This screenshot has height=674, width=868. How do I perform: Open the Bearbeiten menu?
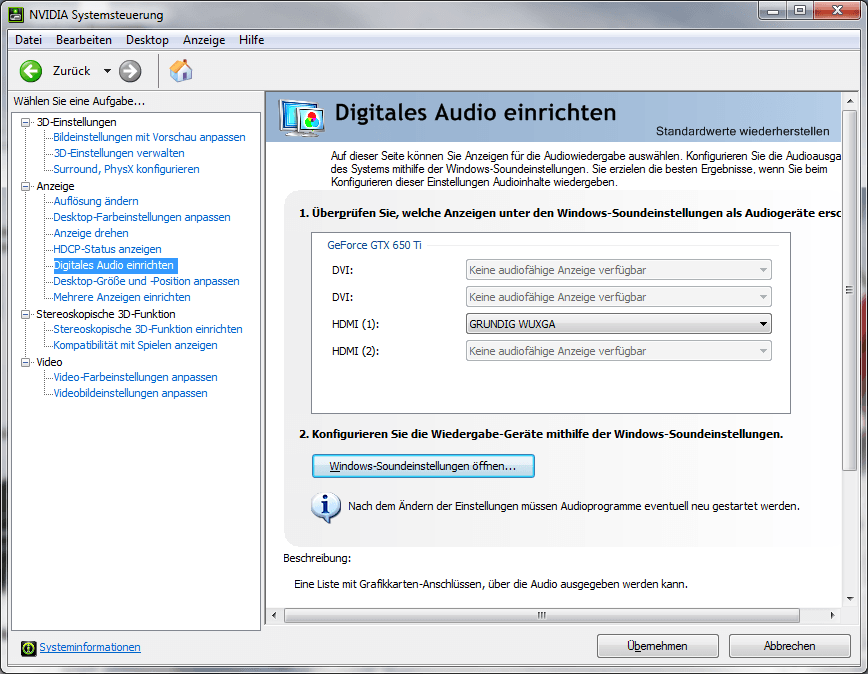tap(84, 40)
